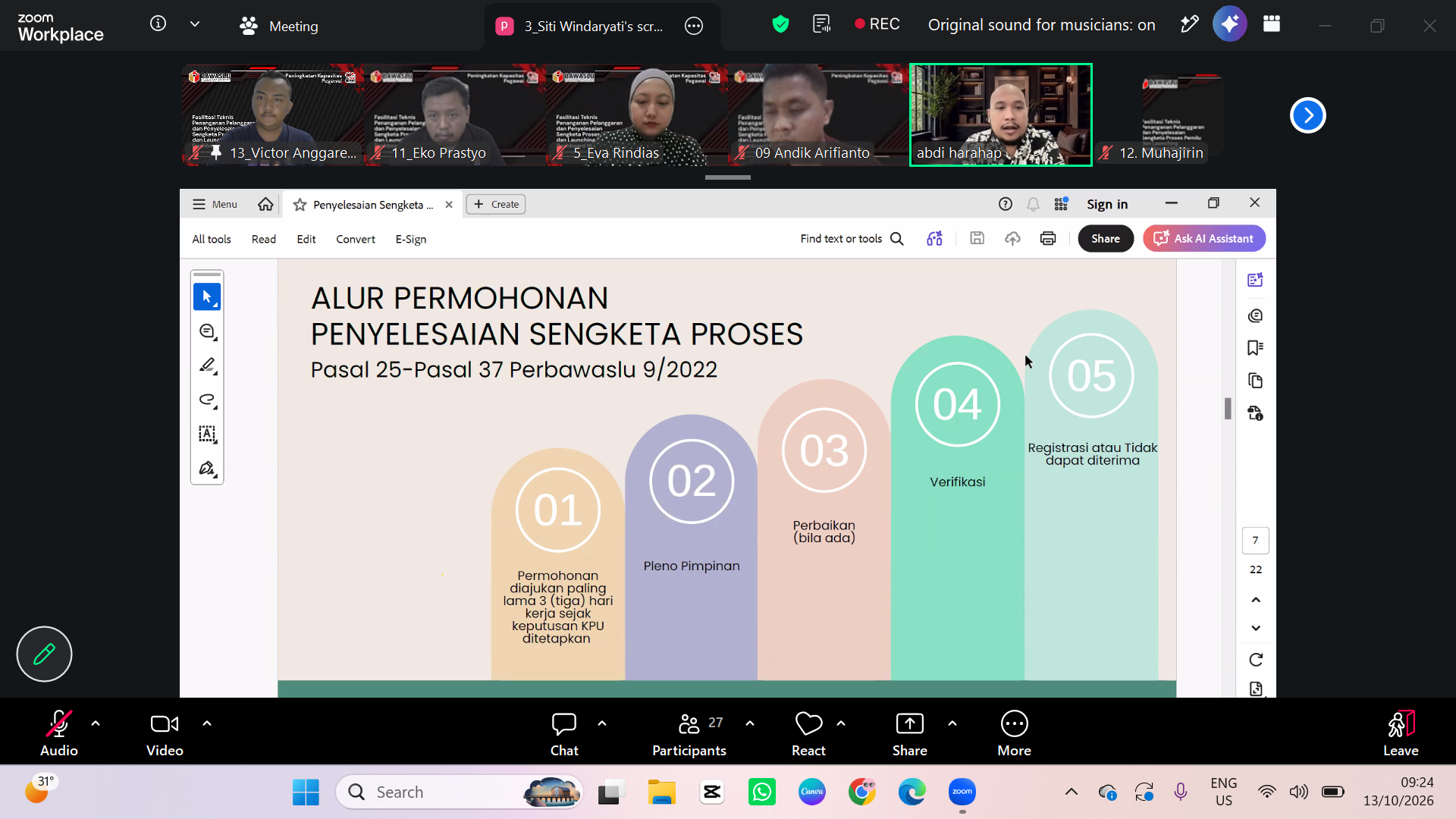Open meeting info dropdown chevron in title bar

pos(195,24)
